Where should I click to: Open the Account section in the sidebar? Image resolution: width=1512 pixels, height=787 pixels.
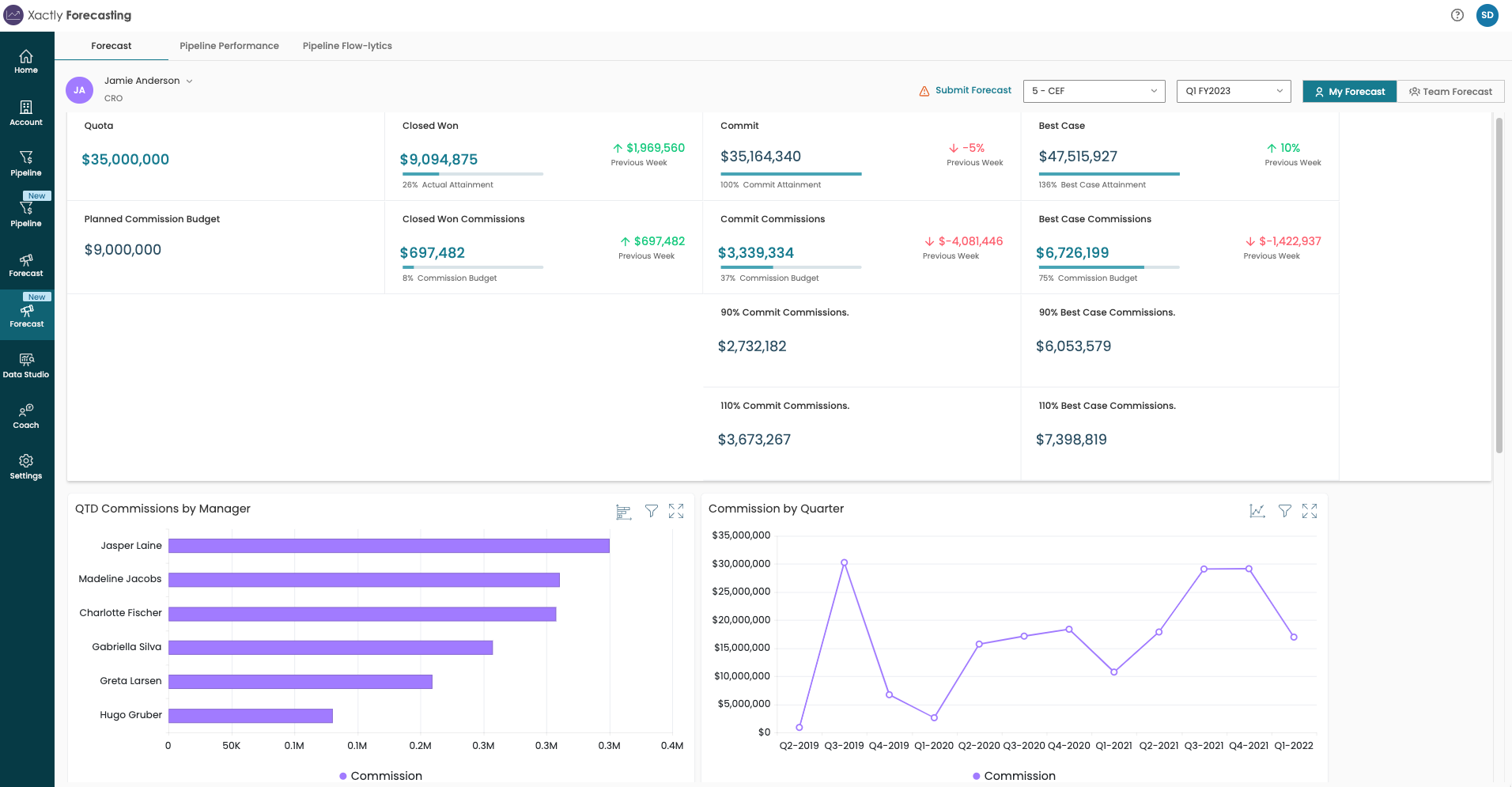point(26,112)
